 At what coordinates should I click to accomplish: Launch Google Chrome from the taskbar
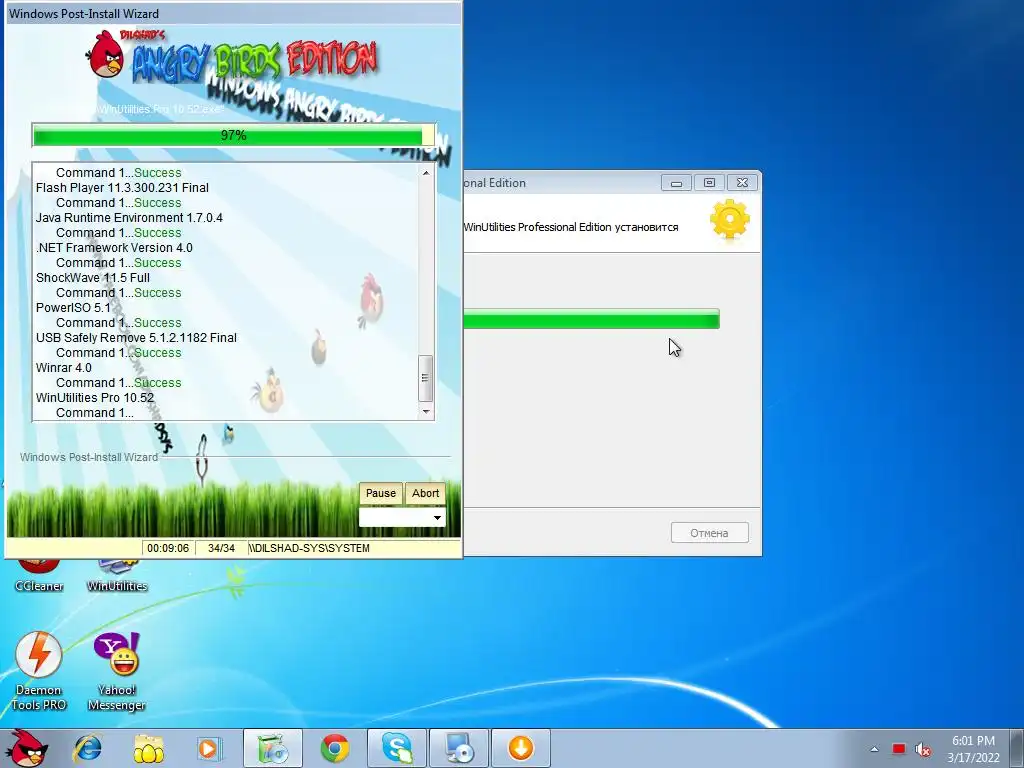(334, 748)
